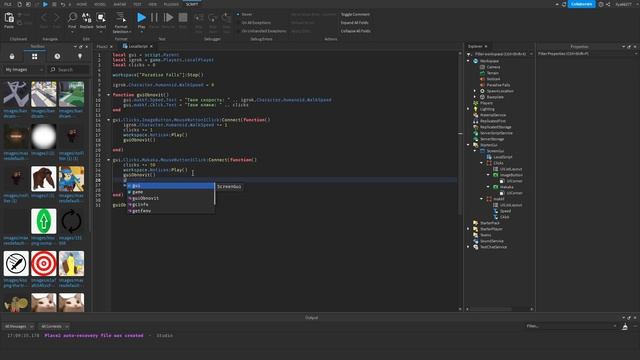Click the Lighting bulb icon in Explorer

click(476, 109)
